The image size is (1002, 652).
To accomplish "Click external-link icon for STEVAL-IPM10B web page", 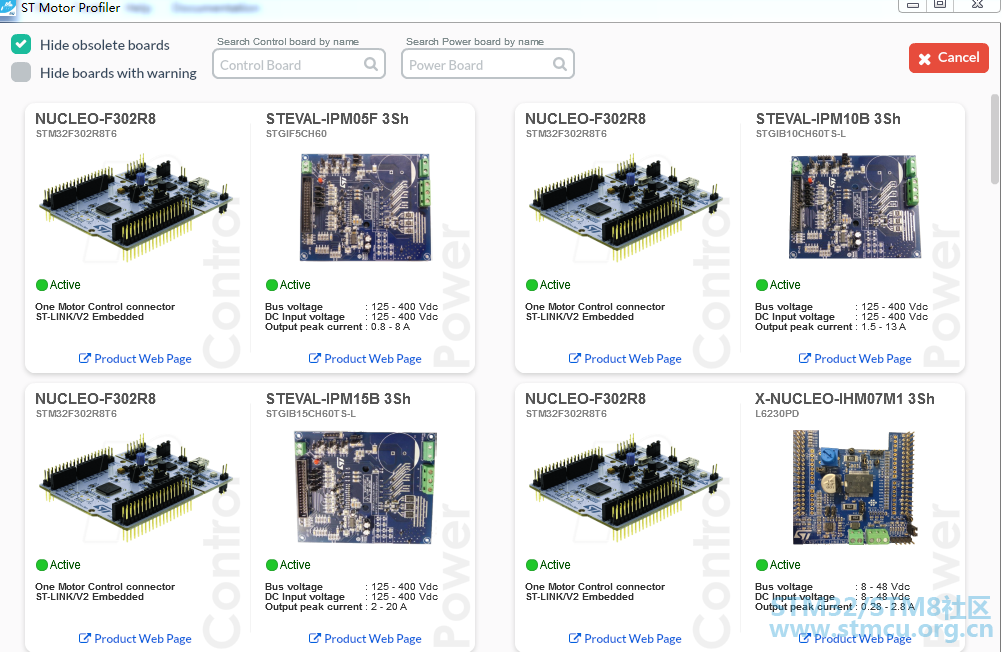I will tap(805, 358).
